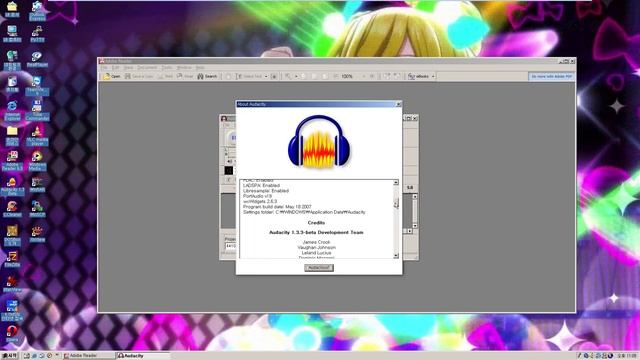Click the Search binoculars button in Adobe Reader

click(207, 76)
